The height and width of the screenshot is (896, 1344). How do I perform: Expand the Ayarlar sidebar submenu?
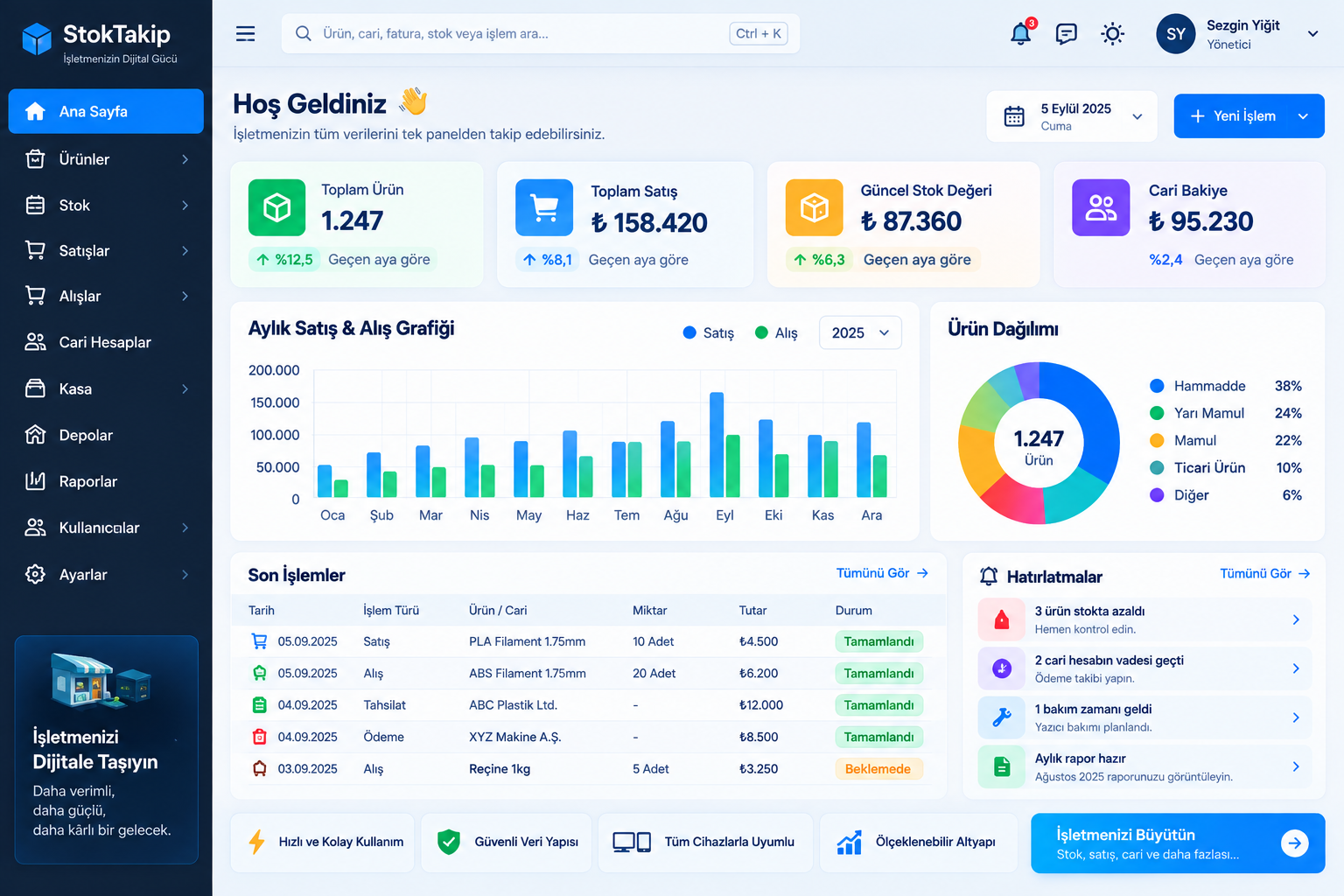(x=185, y=575)
